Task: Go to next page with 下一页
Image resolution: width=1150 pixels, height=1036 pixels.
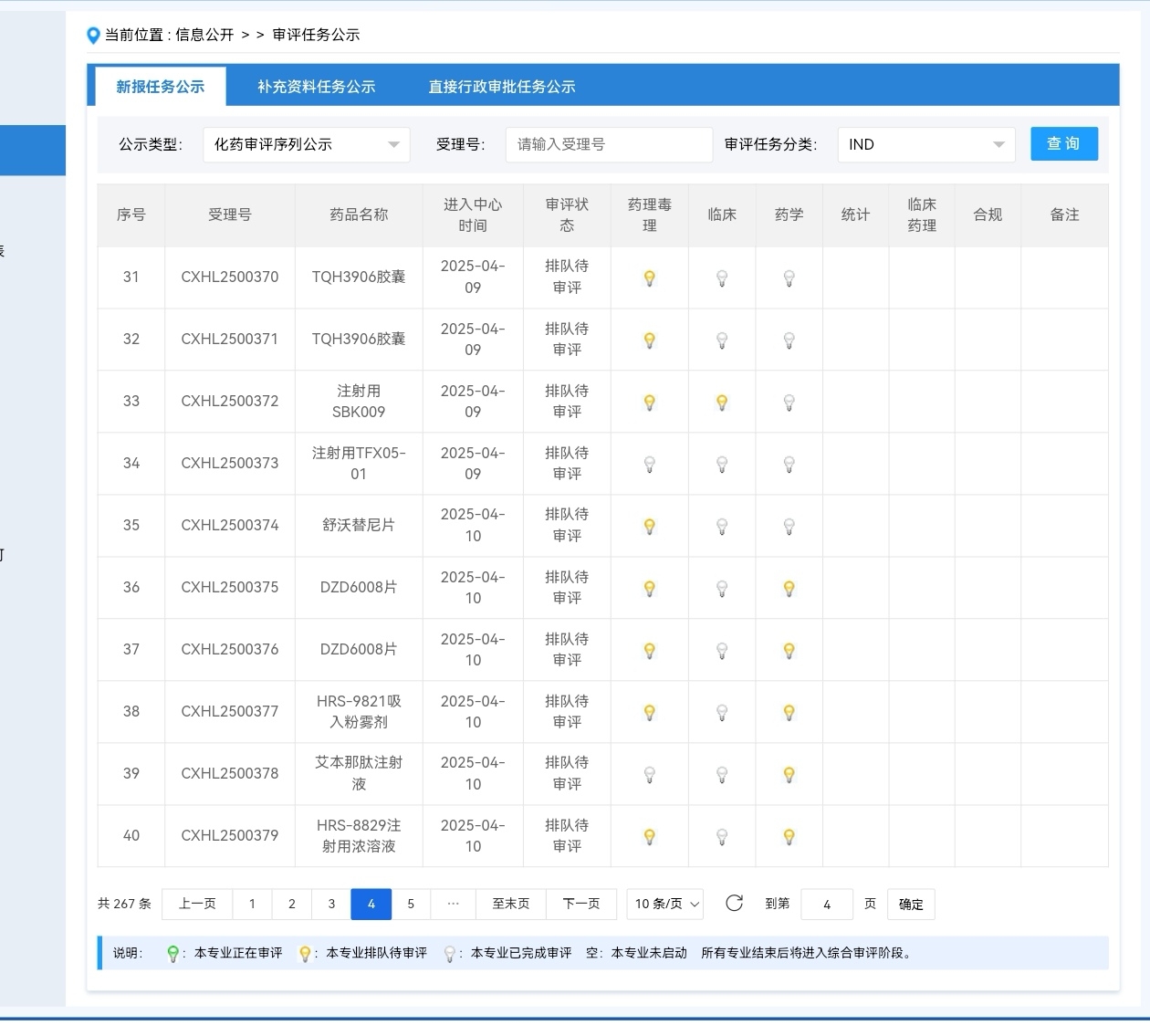Action: [x=581, y=904]
